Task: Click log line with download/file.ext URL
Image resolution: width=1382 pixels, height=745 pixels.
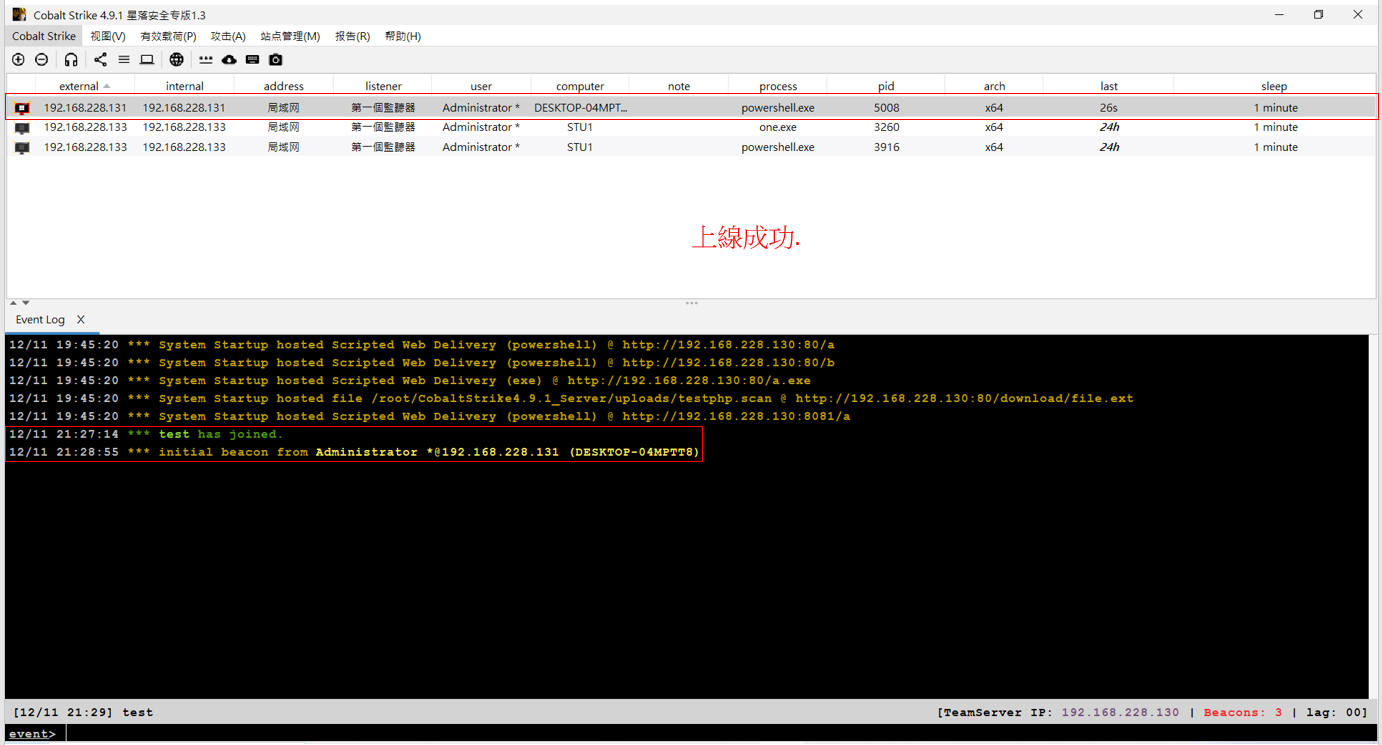Action: (x=571, y=399)
